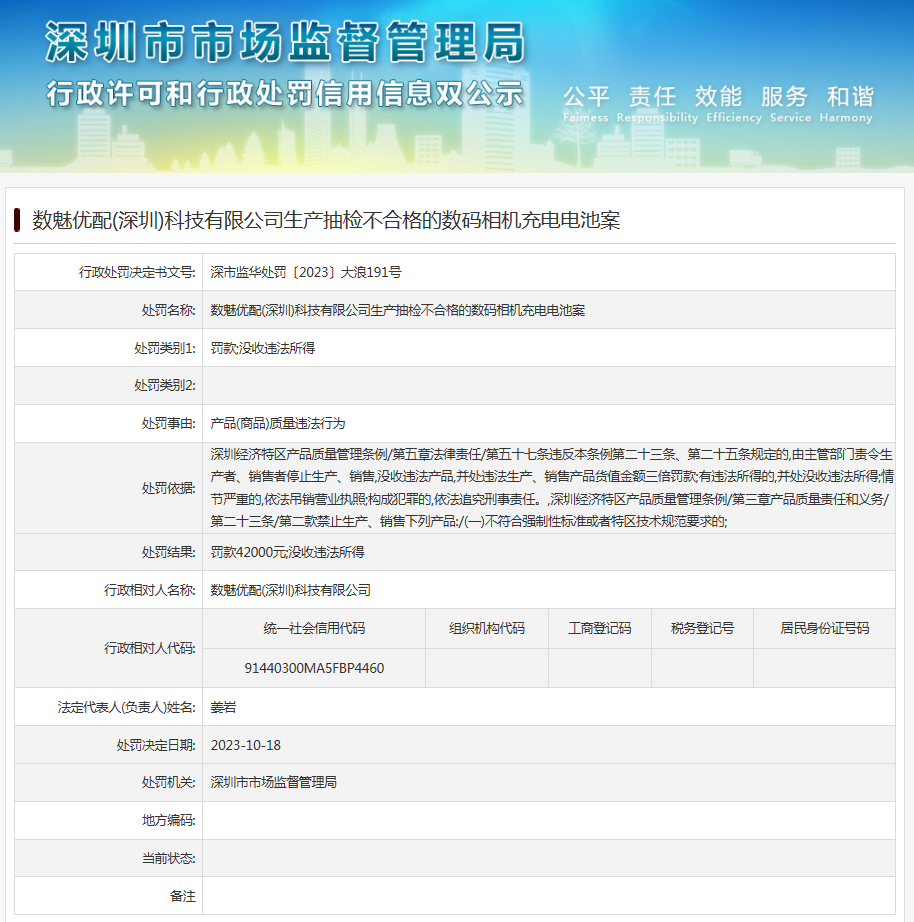Screen dimensions: 914x922
Task: Click the 处罚依据 label
Action: coord(168,488)
